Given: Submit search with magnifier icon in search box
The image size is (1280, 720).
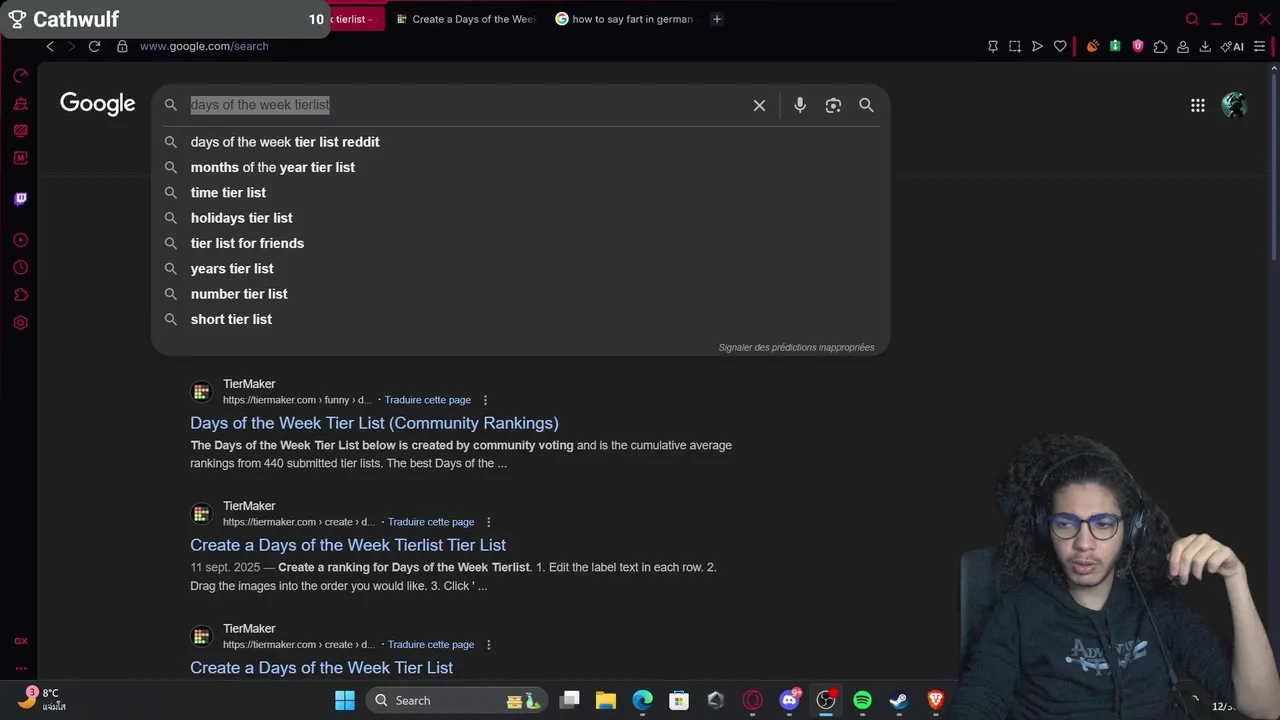Looking at the screenshot, I should click(866, 105).
